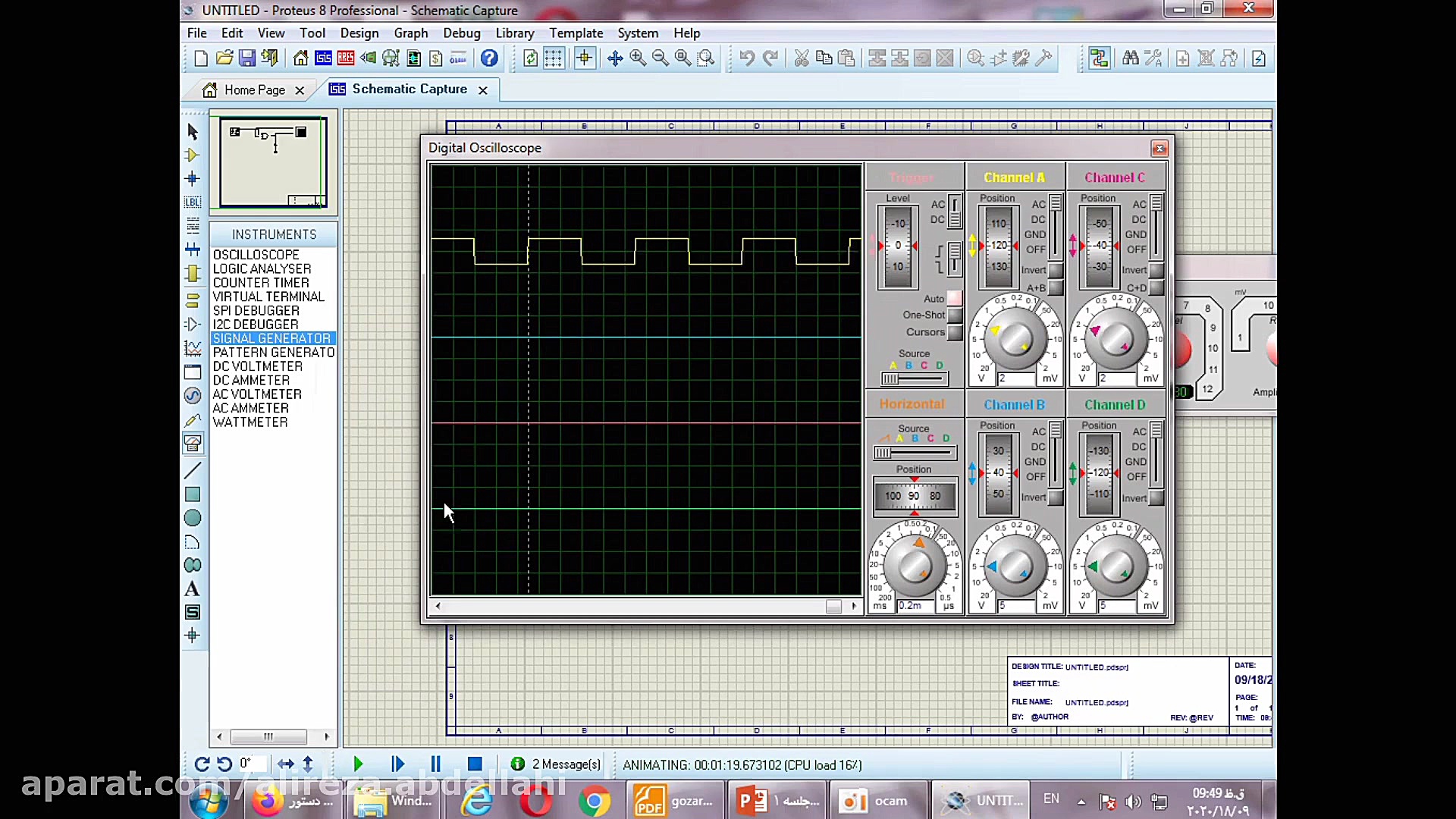Open the Debug menu
The image size is (1456, 819).
click(x=461, y=33)
